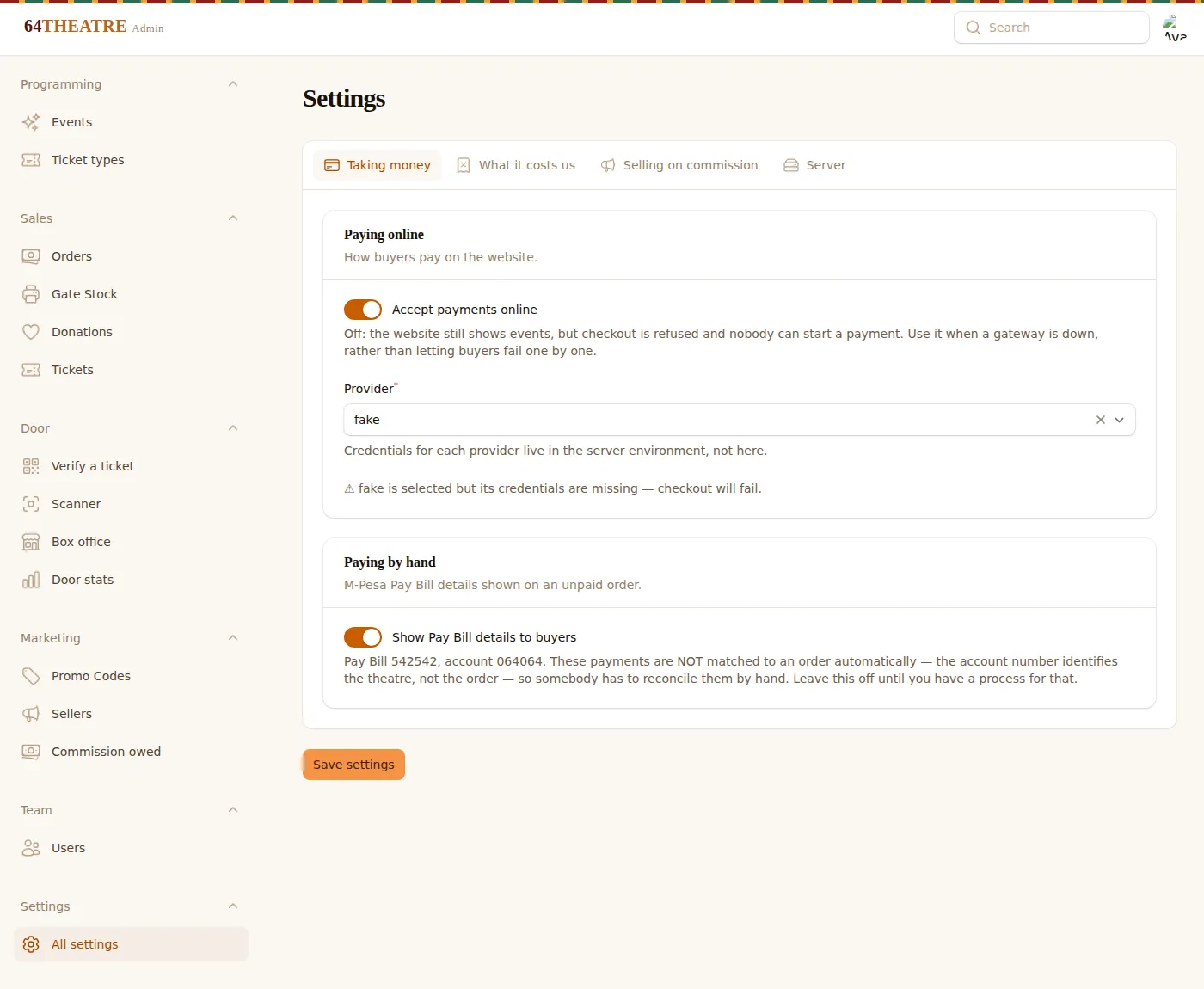1204x989 pixels.
Task: Click the Box office storefront icon
Action: click(x=31, y=542)
